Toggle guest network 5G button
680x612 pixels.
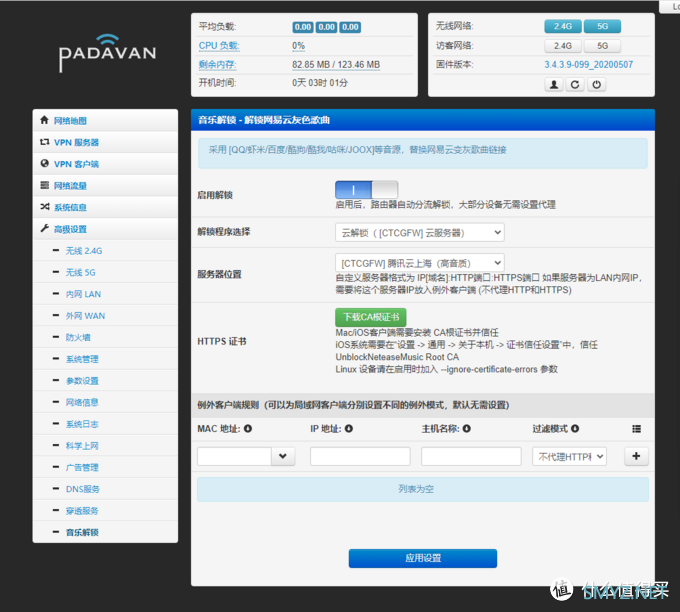pyautogui.click(x=602, y=46)
